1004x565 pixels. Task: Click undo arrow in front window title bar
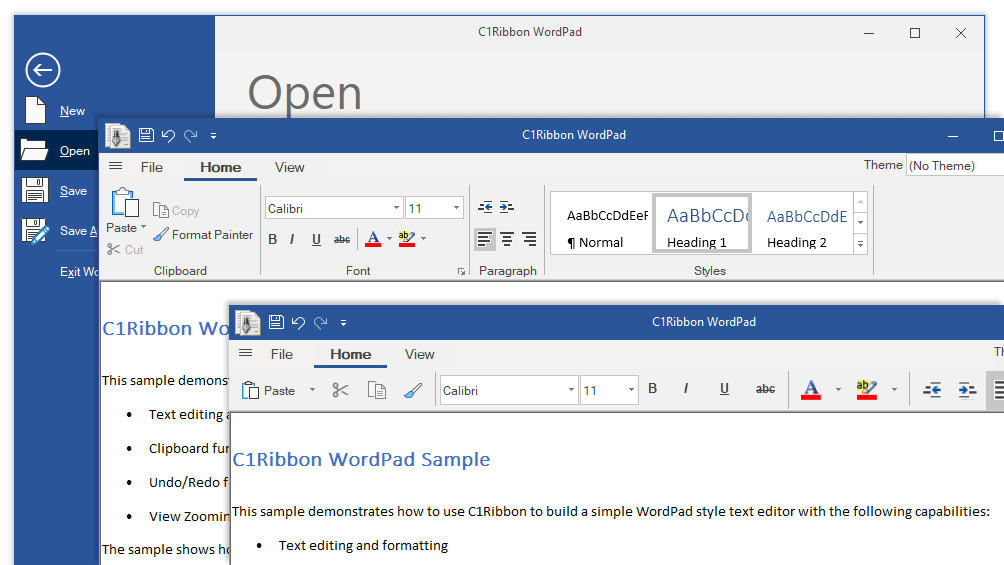298,322
